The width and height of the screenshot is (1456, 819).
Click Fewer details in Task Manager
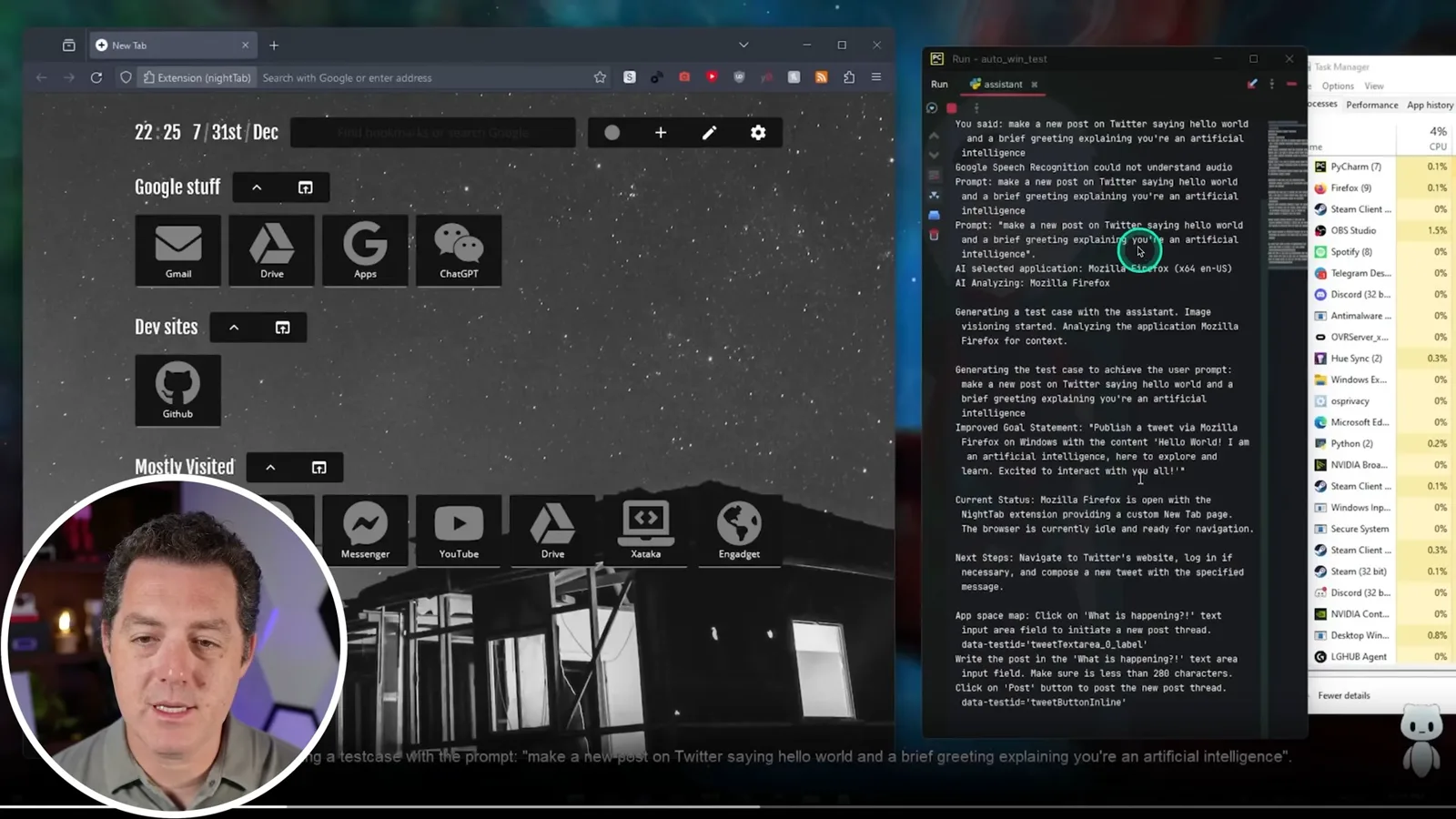point(1343,695)
